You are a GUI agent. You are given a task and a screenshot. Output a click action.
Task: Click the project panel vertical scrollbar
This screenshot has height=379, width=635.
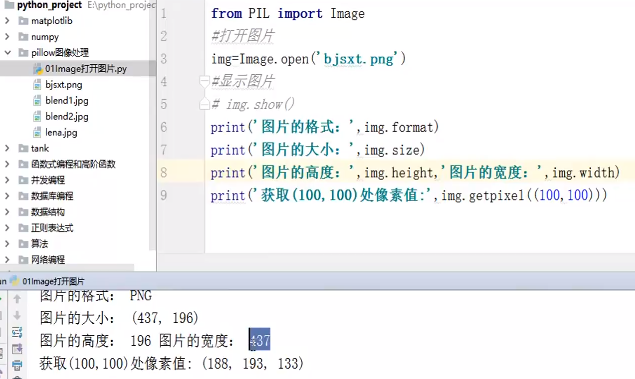click(153, 126)
